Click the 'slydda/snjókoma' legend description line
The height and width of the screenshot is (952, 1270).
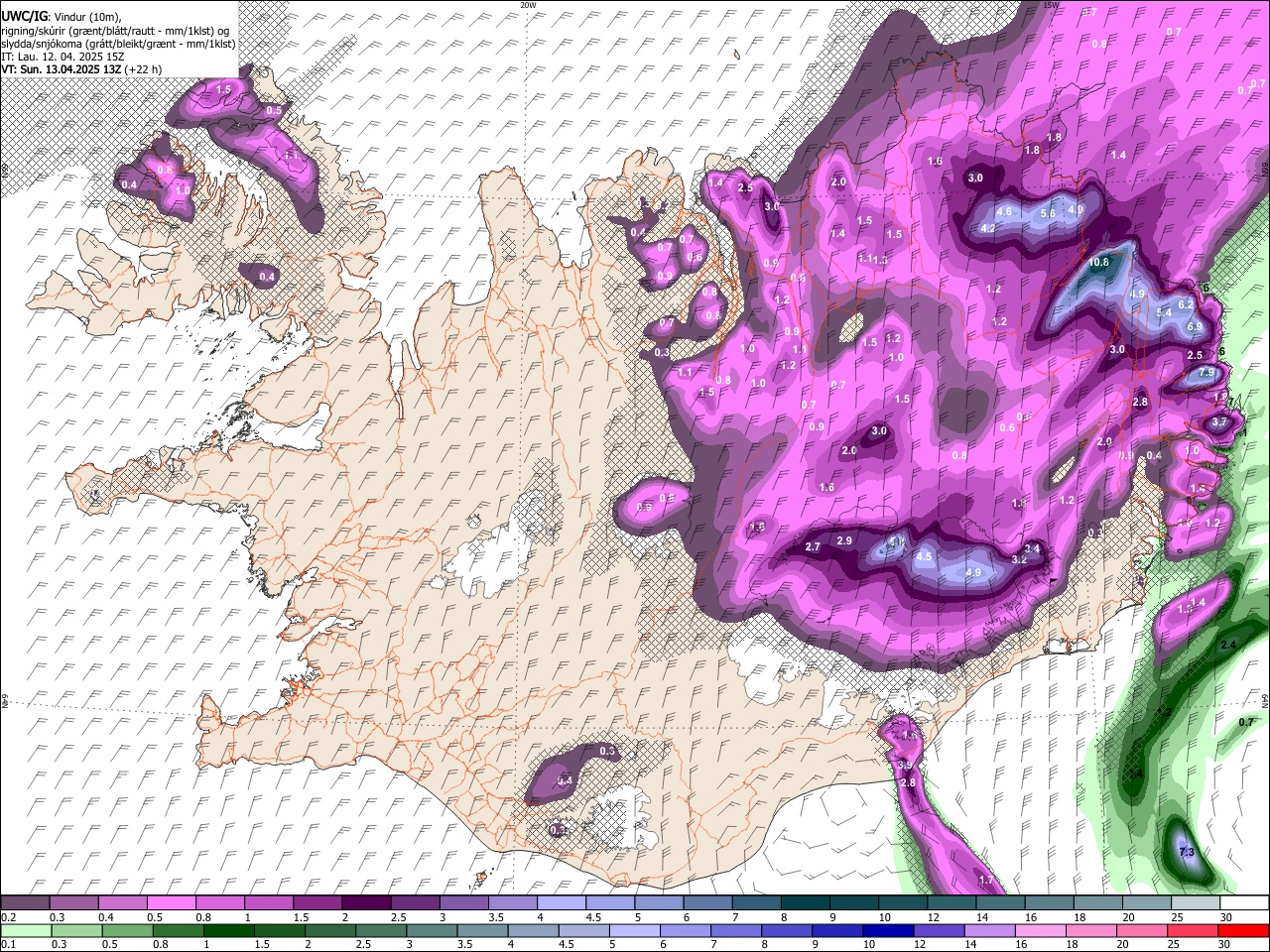pos(118,44)
